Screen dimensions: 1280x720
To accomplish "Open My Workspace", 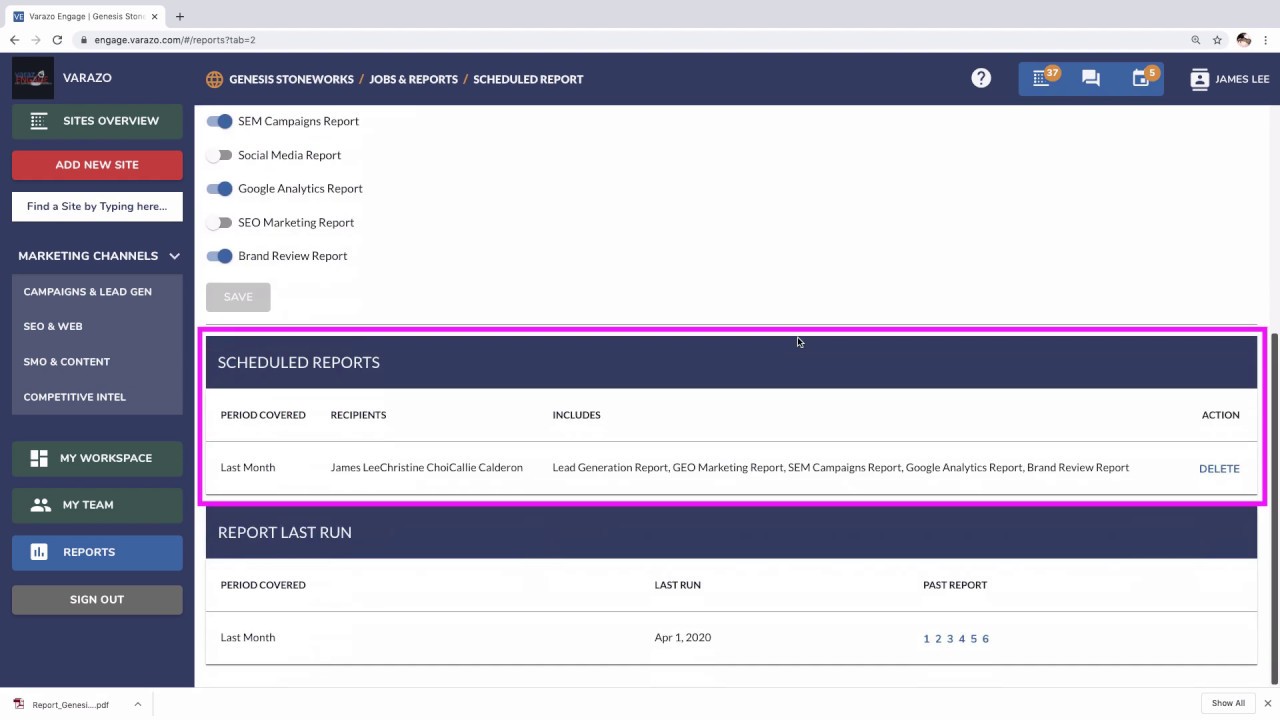I will pyautogui.click(x=97, y=458).
